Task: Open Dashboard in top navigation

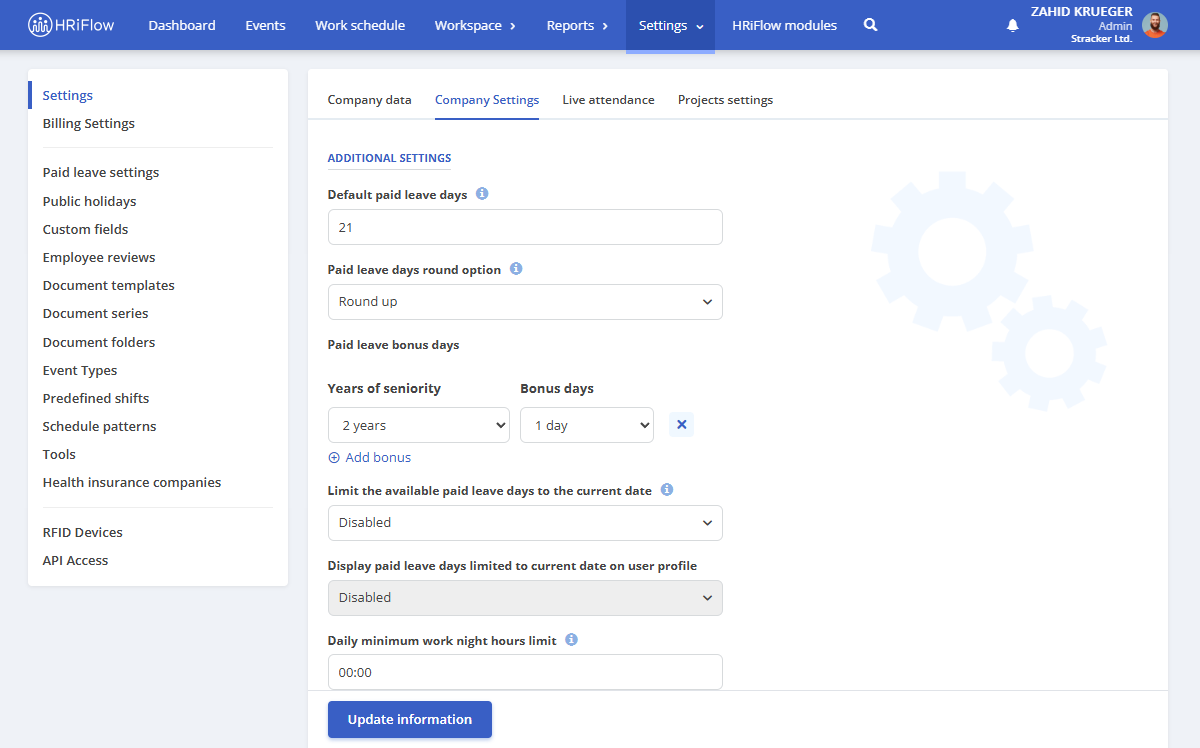Action: (182, 25)
